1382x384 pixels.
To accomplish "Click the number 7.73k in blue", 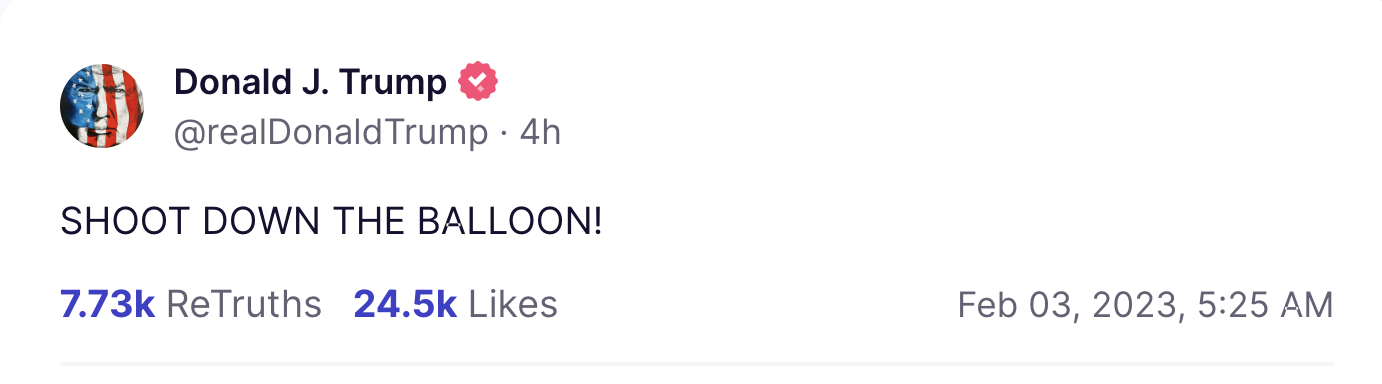I will coord(107,304).
